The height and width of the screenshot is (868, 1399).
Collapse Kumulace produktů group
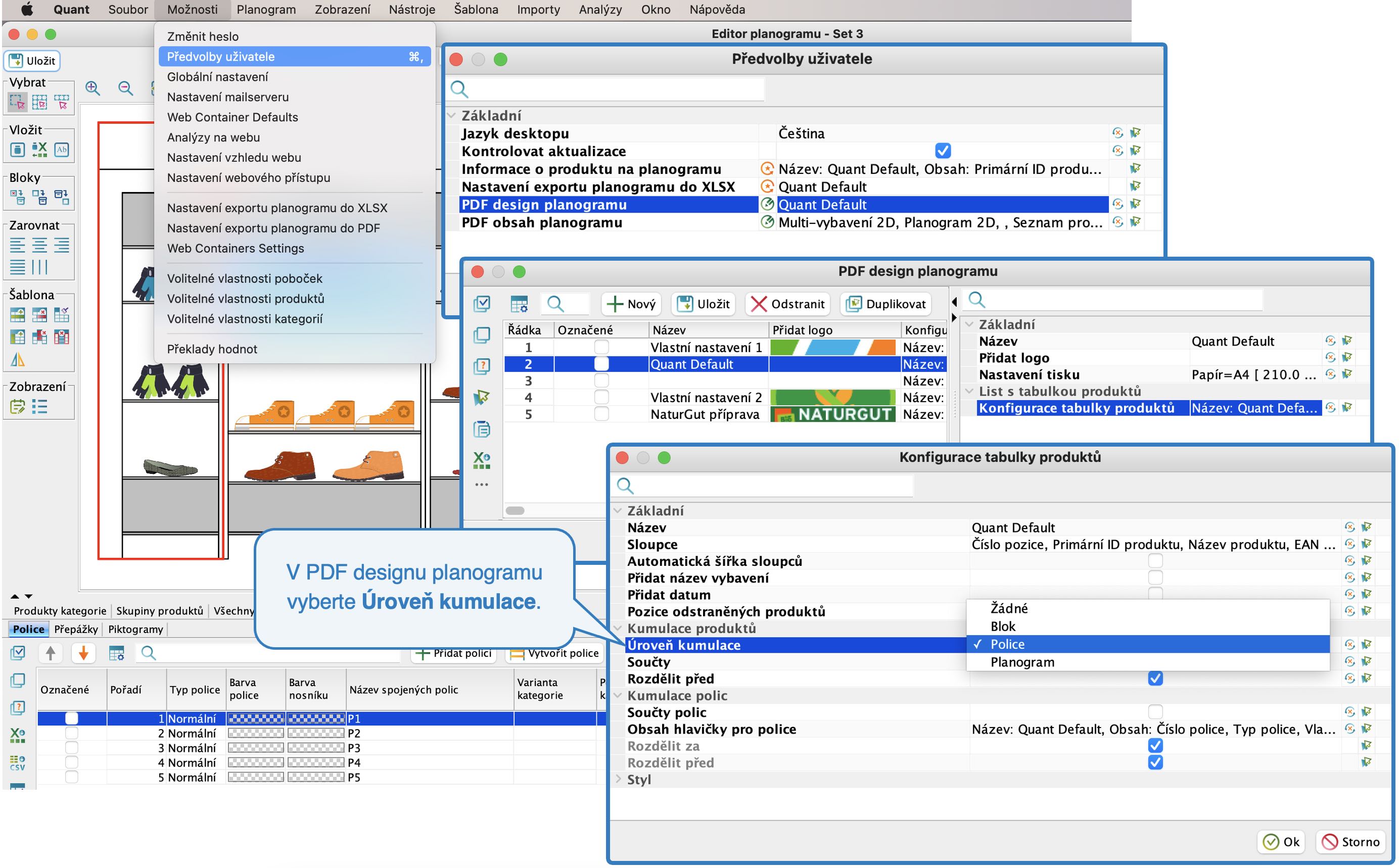(x=618, y=629)
